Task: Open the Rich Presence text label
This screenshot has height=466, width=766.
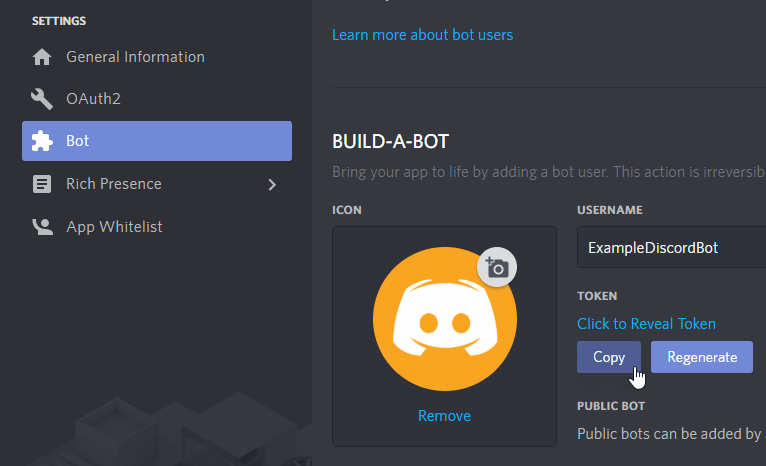Action: click(x=113, y=184)
